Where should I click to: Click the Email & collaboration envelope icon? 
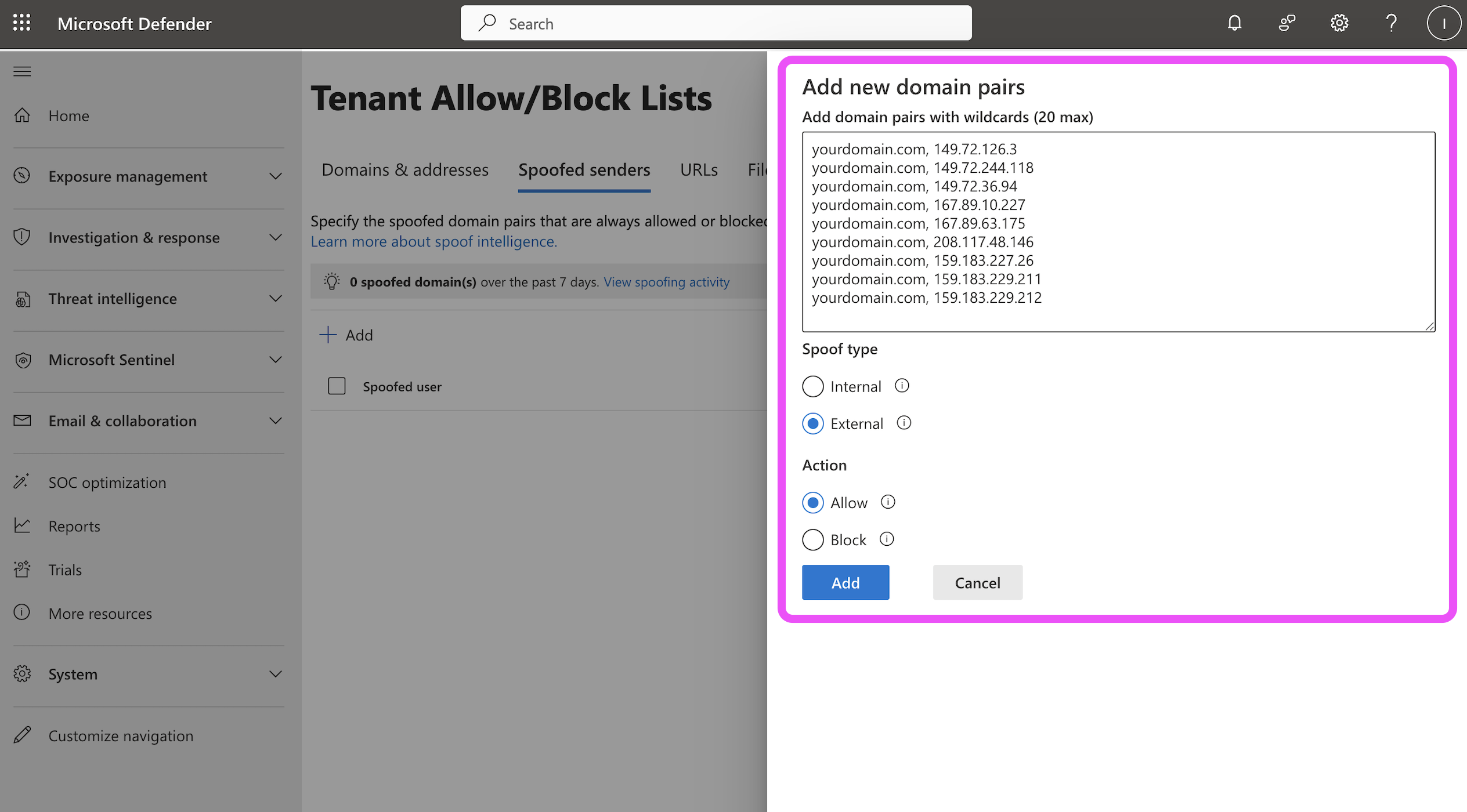click(x=22, y=420)
